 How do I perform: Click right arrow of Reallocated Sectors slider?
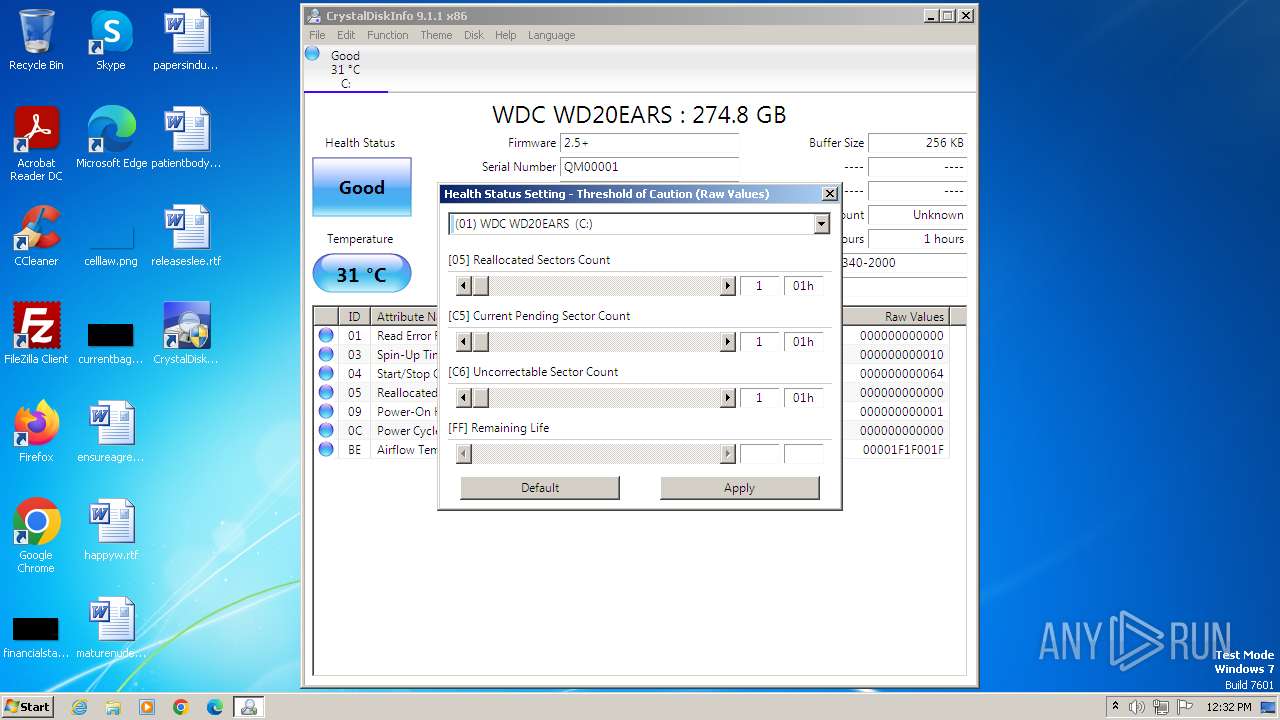728,286
